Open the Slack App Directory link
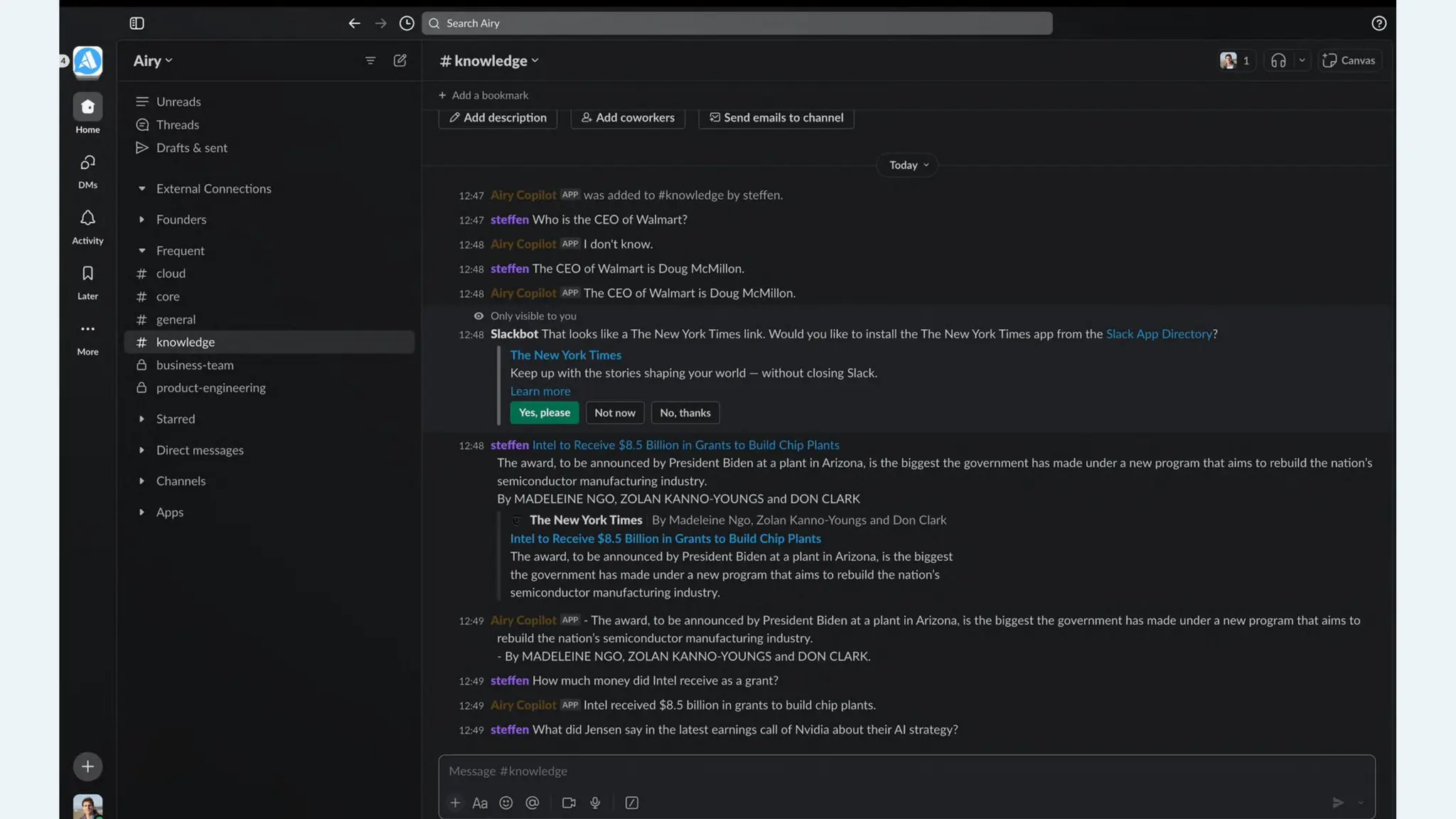 (1159, 334)
